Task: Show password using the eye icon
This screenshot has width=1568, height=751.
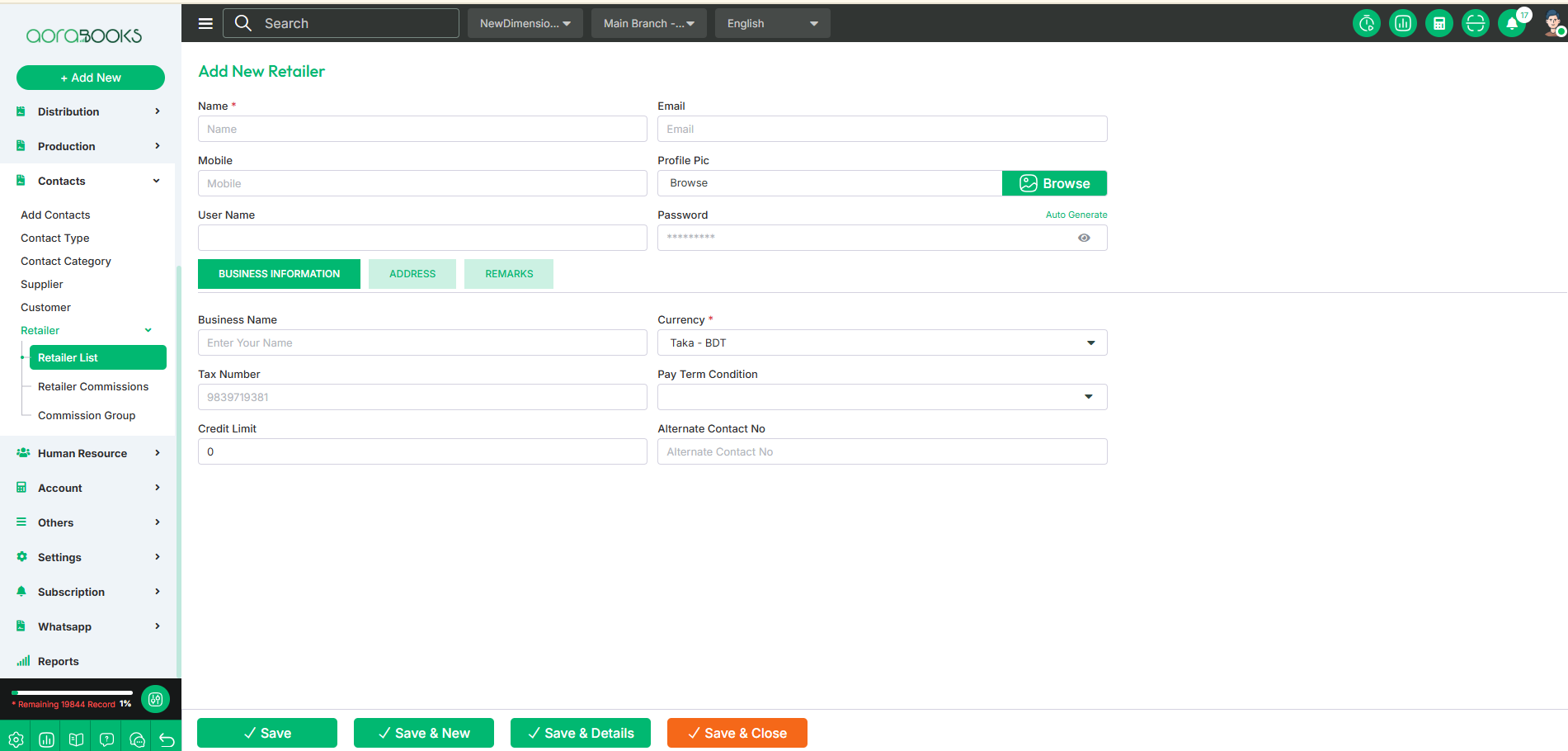Action: pyautogui.click(x=1084, y=238)
